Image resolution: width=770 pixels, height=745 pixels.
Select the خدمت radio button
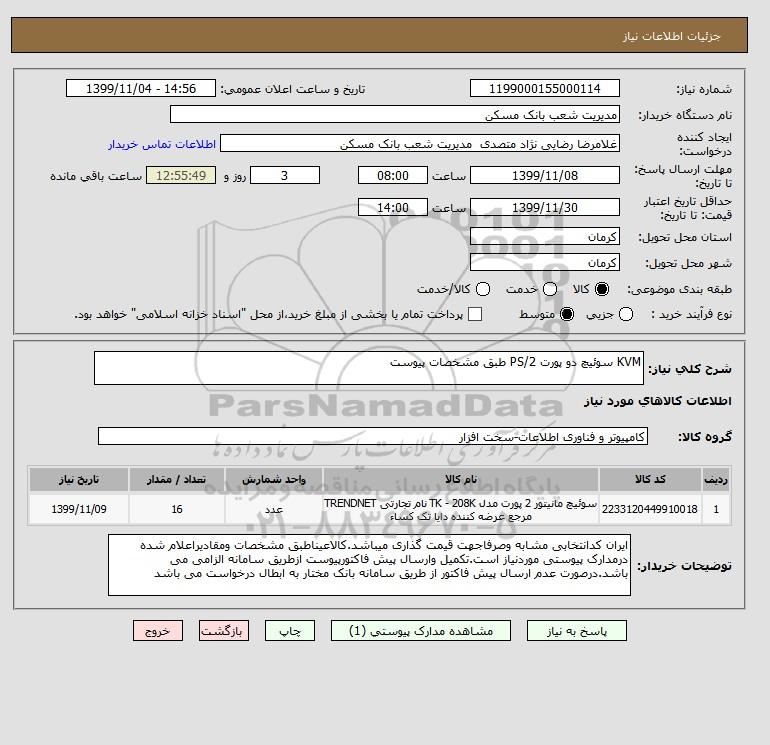pos(550,289)
